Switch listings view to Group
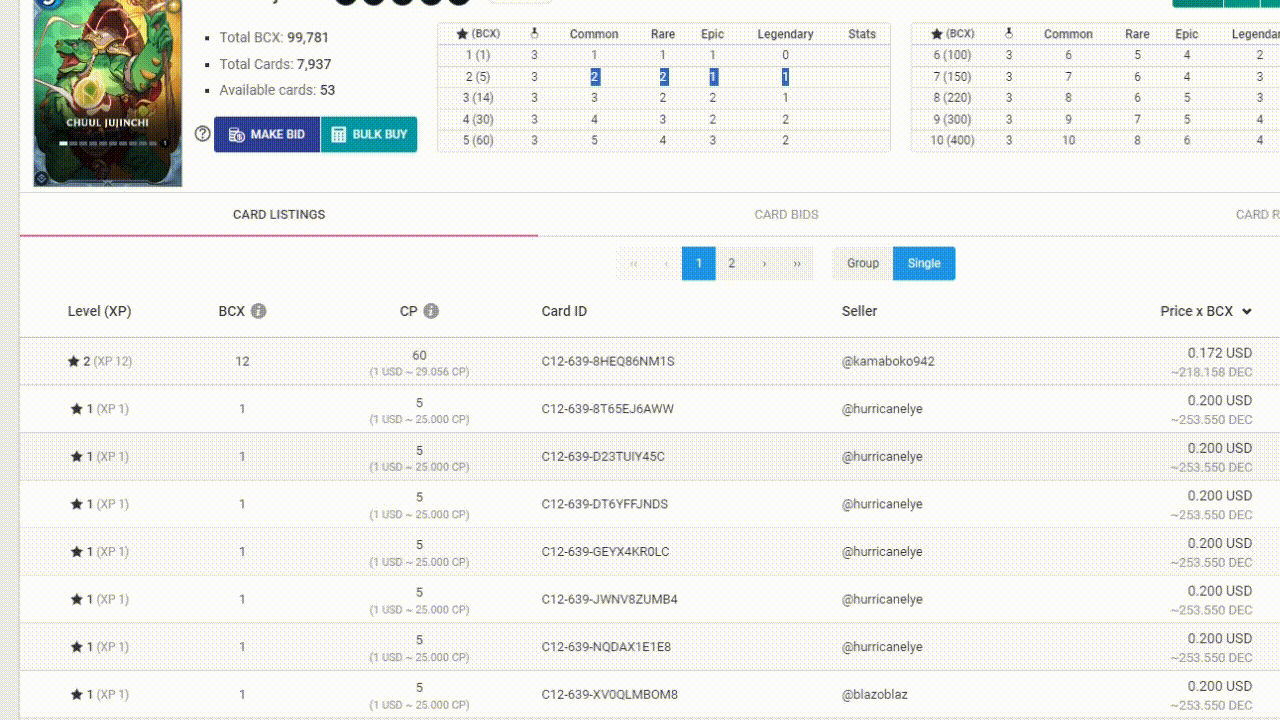 coord(863,264)
